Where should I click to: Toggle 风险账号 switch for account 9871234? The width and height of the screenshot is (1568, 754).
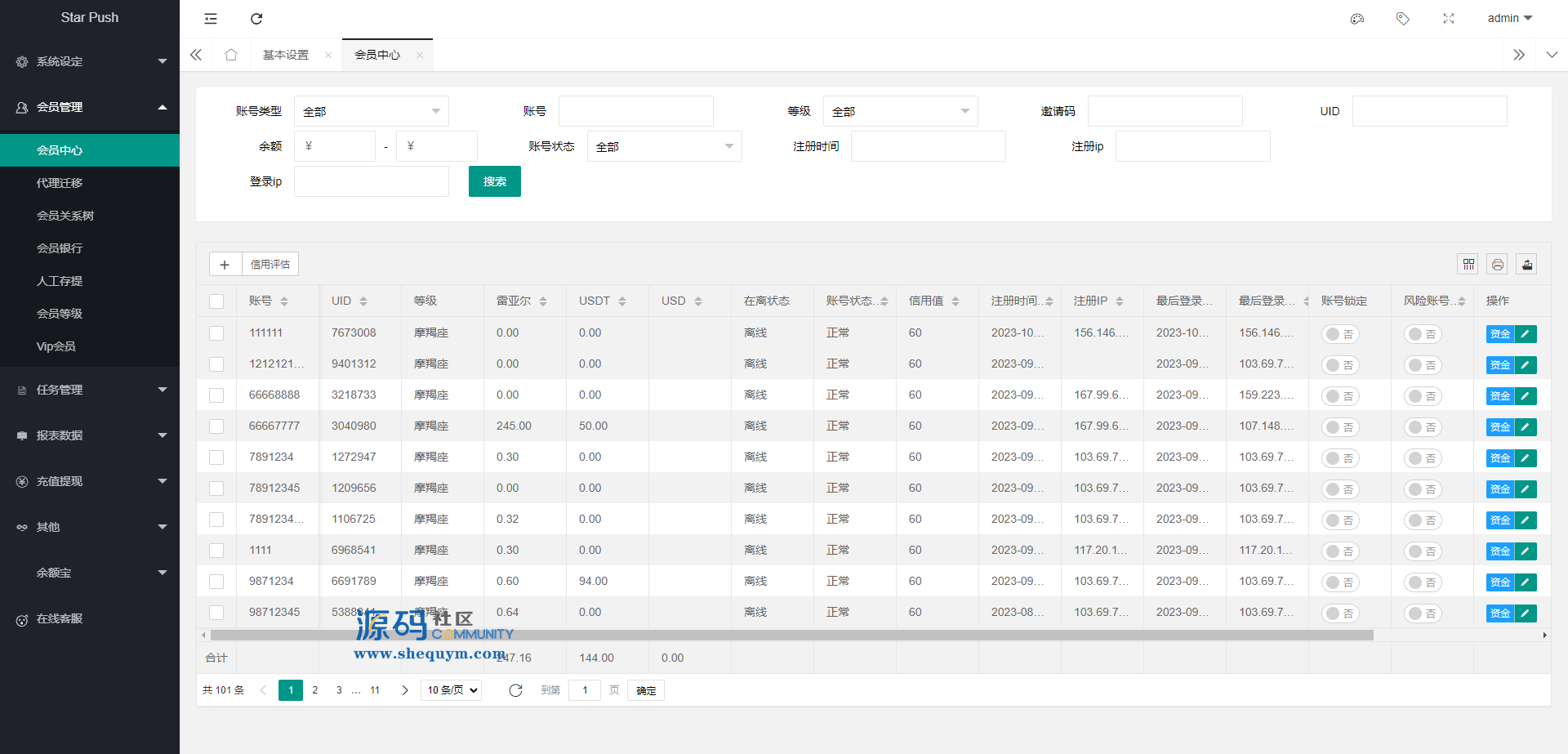coord(1423,582)
